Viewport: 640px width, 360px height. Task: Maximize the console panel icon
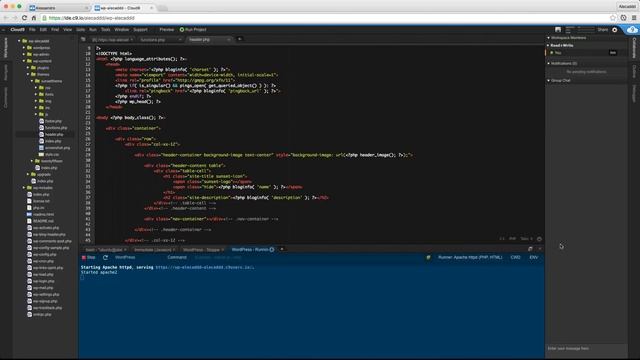(530, 249)
